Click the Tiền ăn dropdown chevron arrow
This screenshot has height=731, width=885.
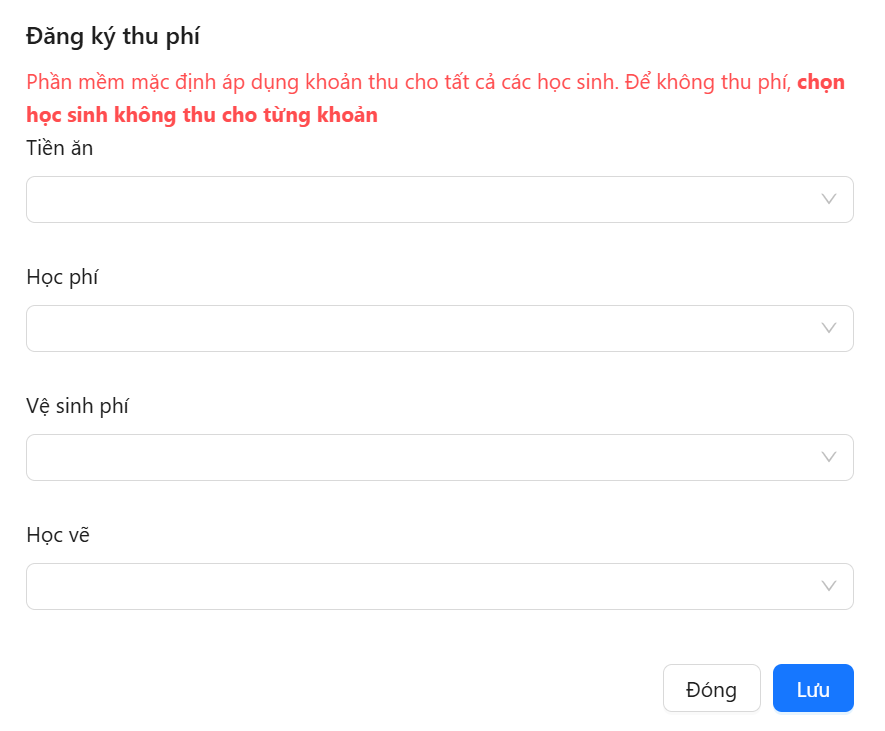(828, 199)
